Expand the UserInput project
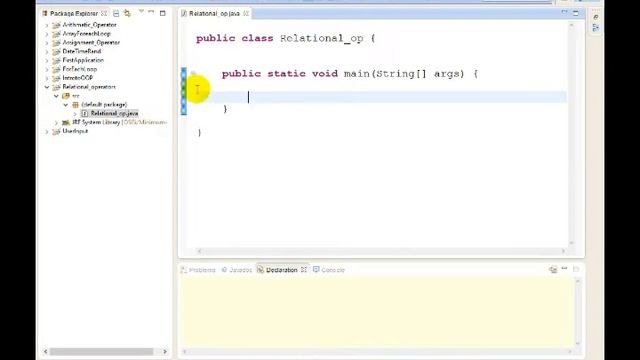 tap(47, 131)
